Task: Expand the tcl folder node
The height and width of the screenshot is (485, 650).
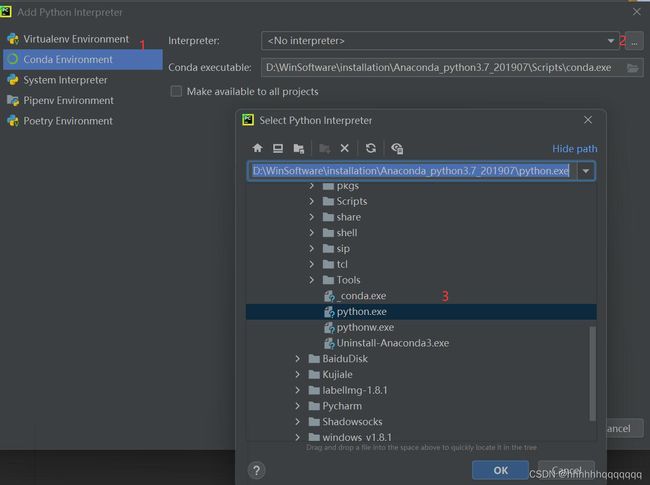Action: pos(311,264)
